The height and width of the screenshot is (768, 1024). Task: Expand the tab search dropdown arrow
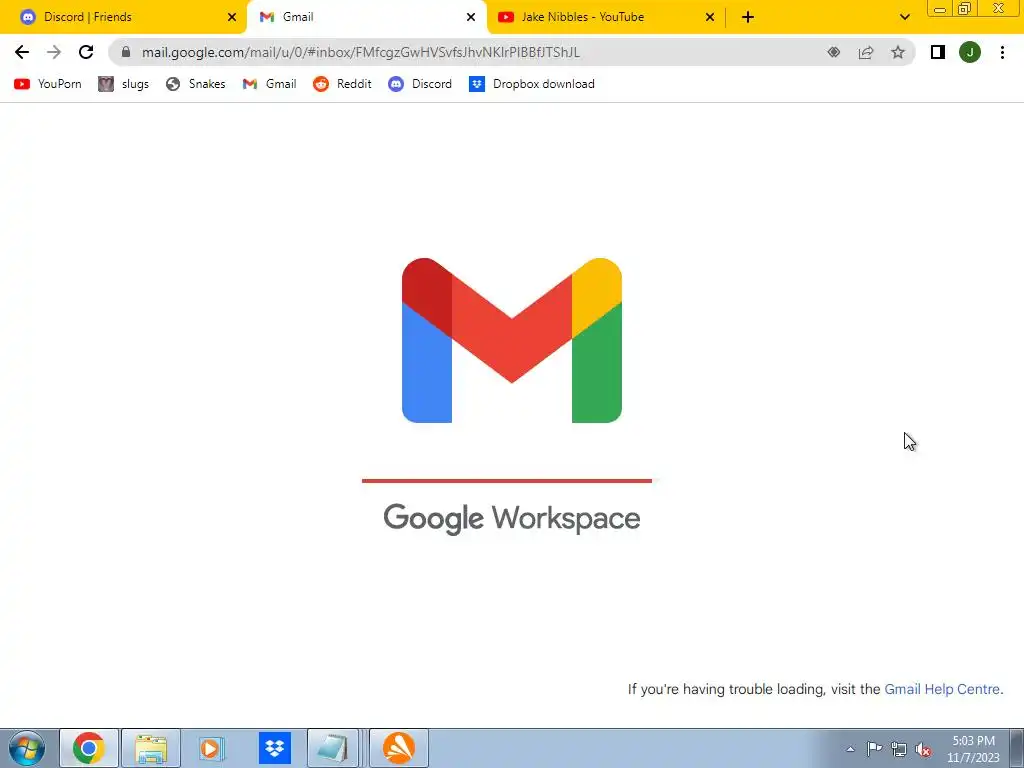[x=904, y=17]
